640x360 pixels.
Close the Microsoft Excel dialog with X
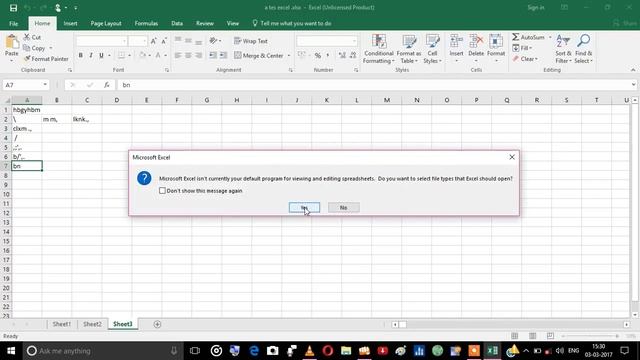click(512, 157)
